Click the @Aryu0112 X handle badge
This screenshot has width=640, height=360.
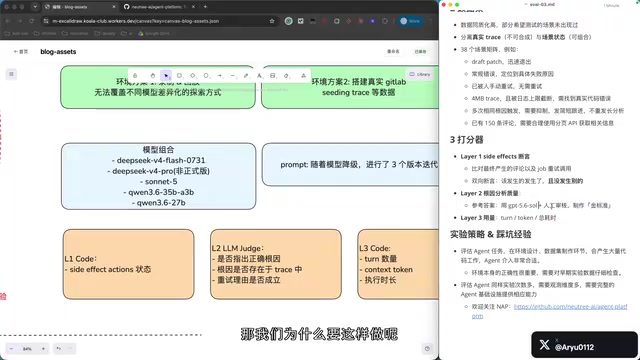pyautogui.click(x=584, y=345)
